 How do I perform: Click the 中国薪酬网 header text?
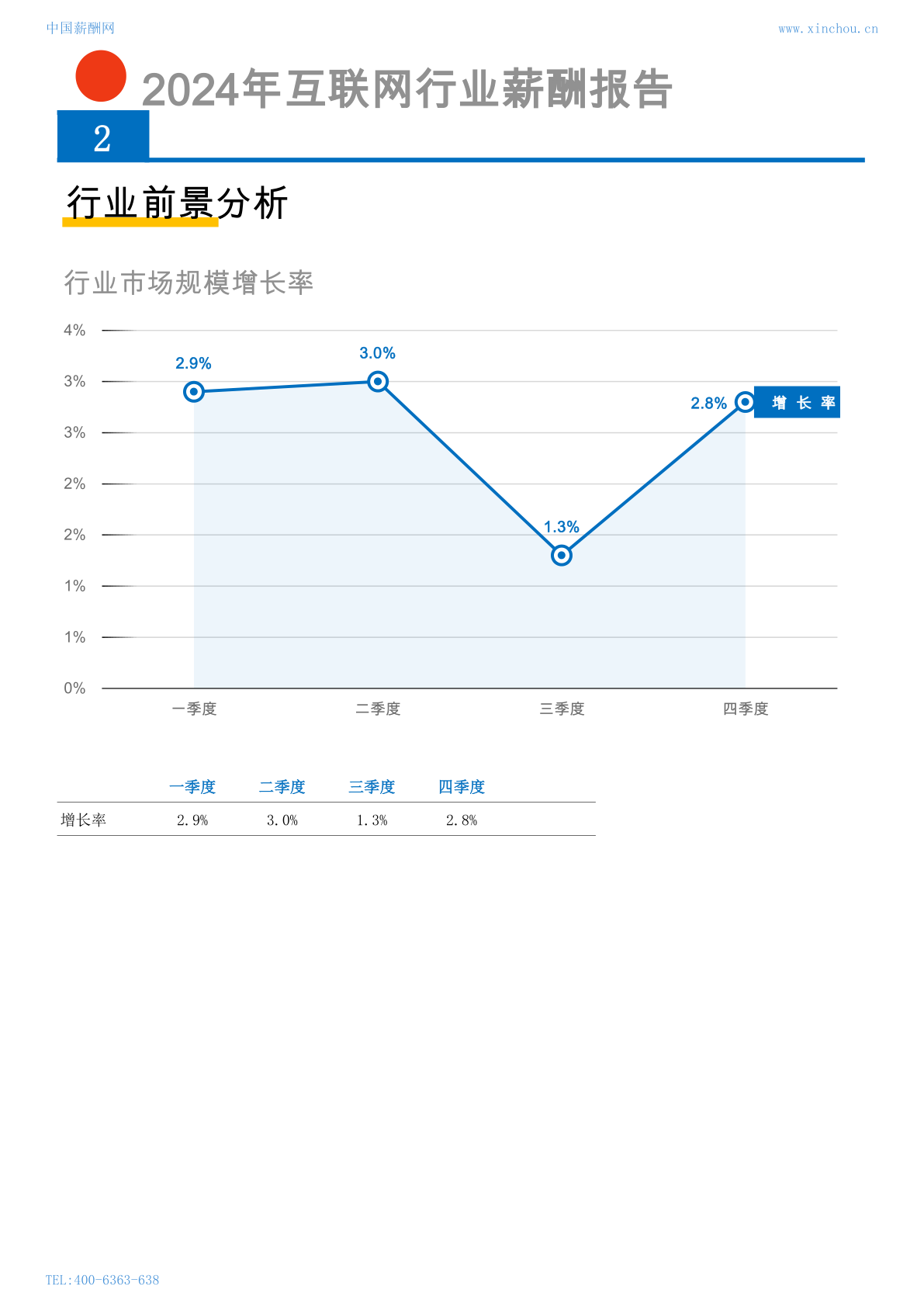81,28
